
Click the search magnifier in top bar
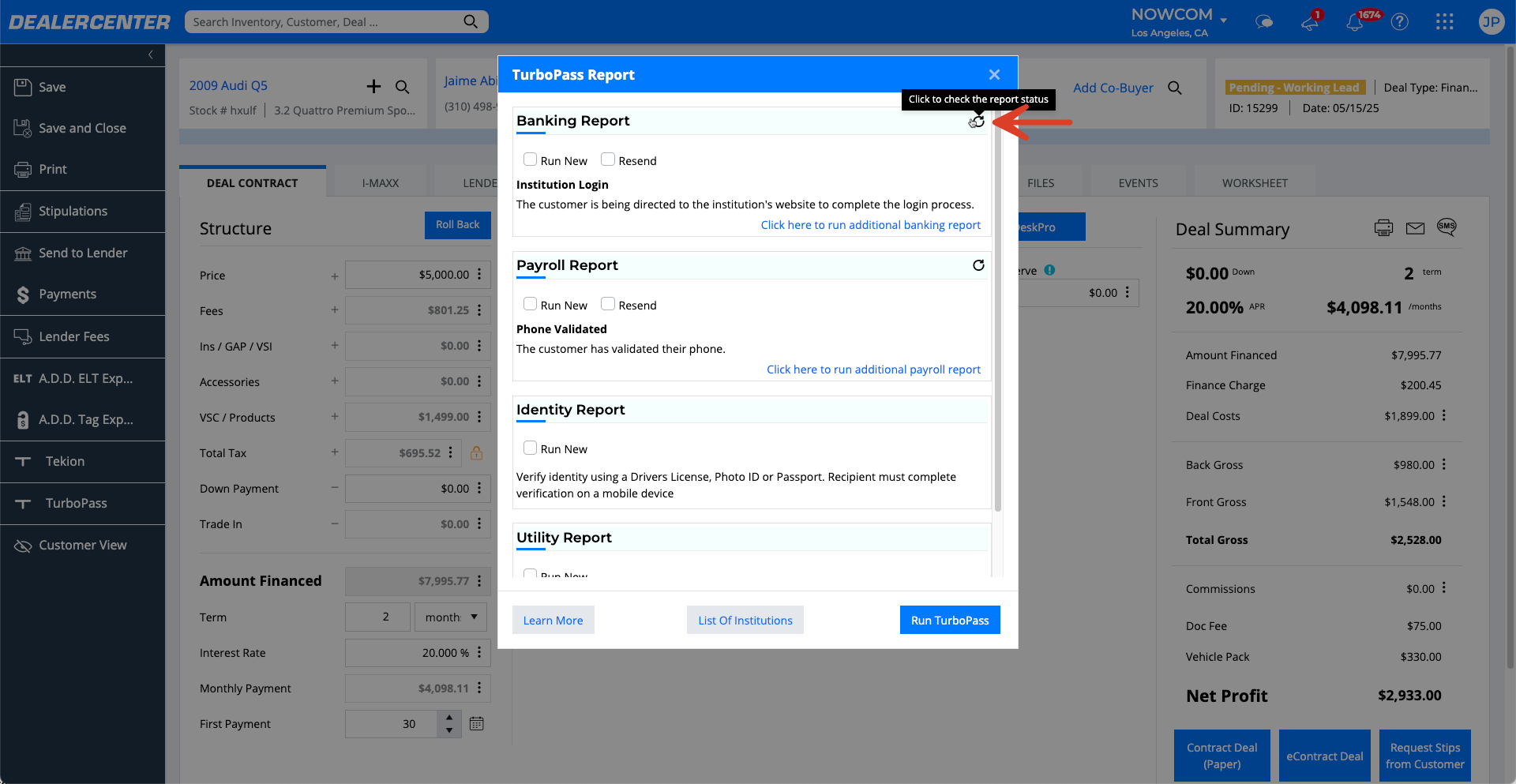click(471, 21)
